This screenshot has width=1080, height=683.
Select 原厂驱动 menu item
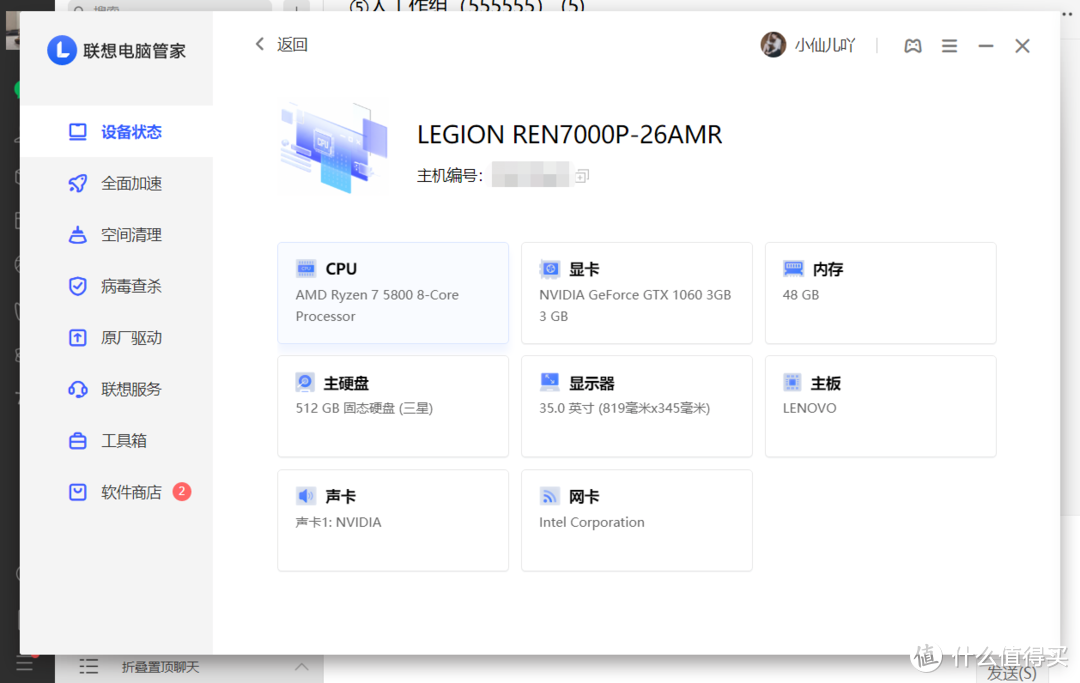click(116, 337)
